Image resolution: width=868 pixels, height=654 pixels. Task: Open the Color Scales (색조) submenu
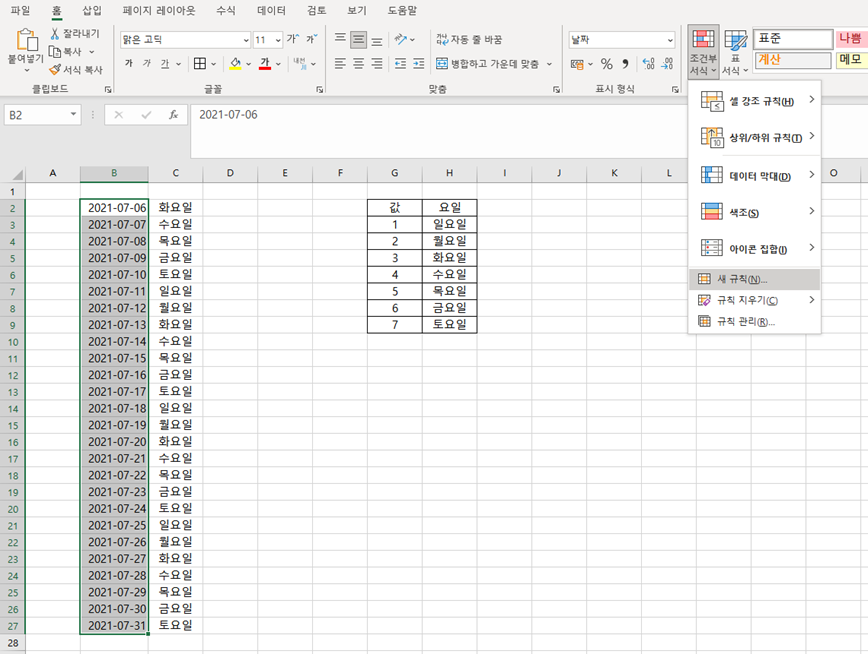pos(755,212)
